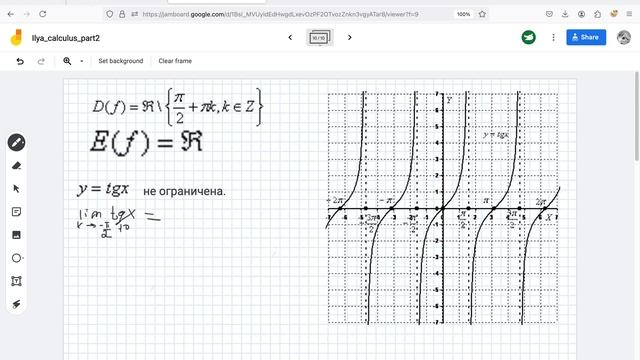Select the E(f) = ℜ formula
This screenshot has height=360, width=640.
click(146, 143)
